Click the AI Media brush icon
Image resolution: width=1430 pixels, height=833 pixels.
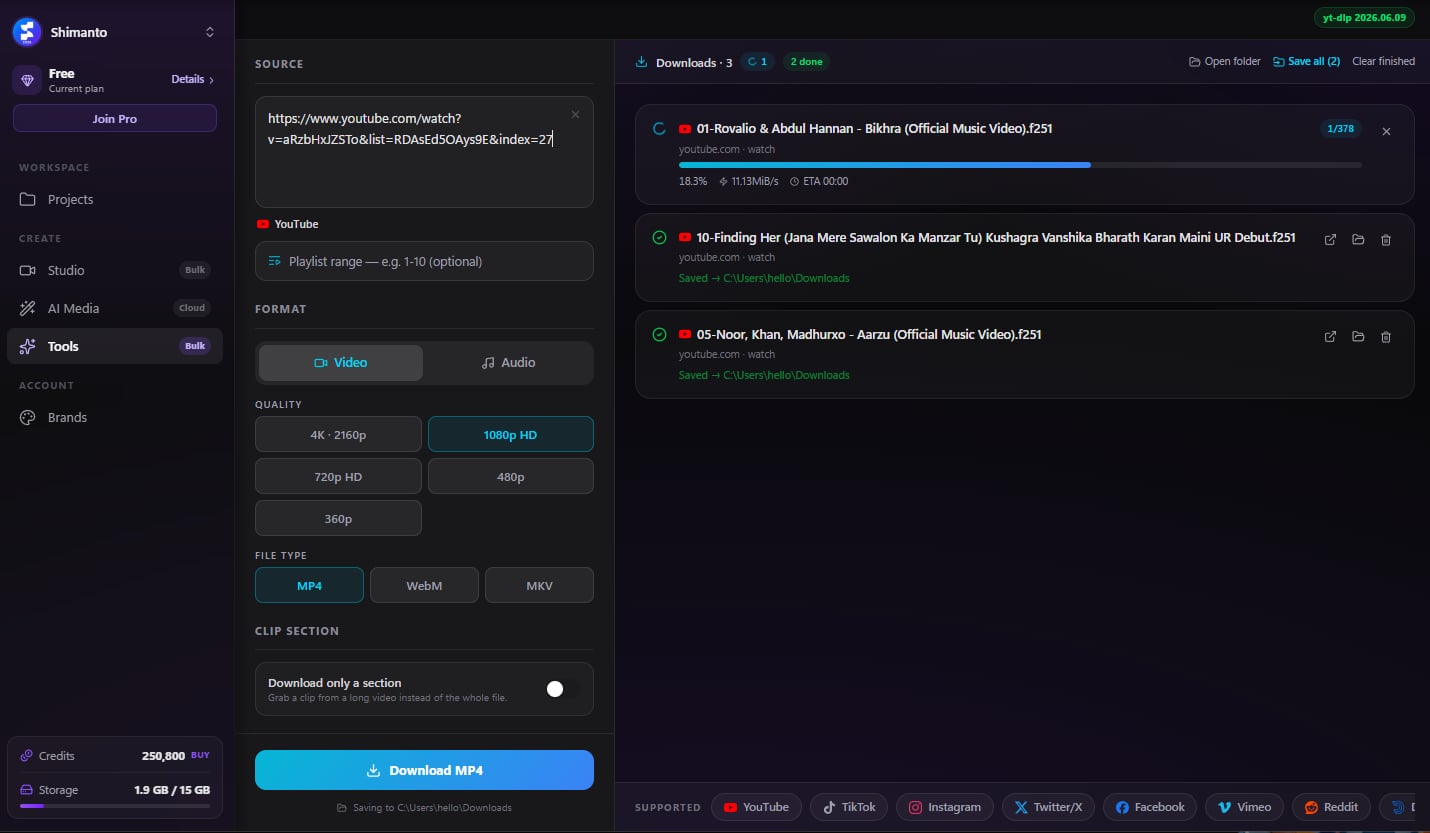[28, 308]
